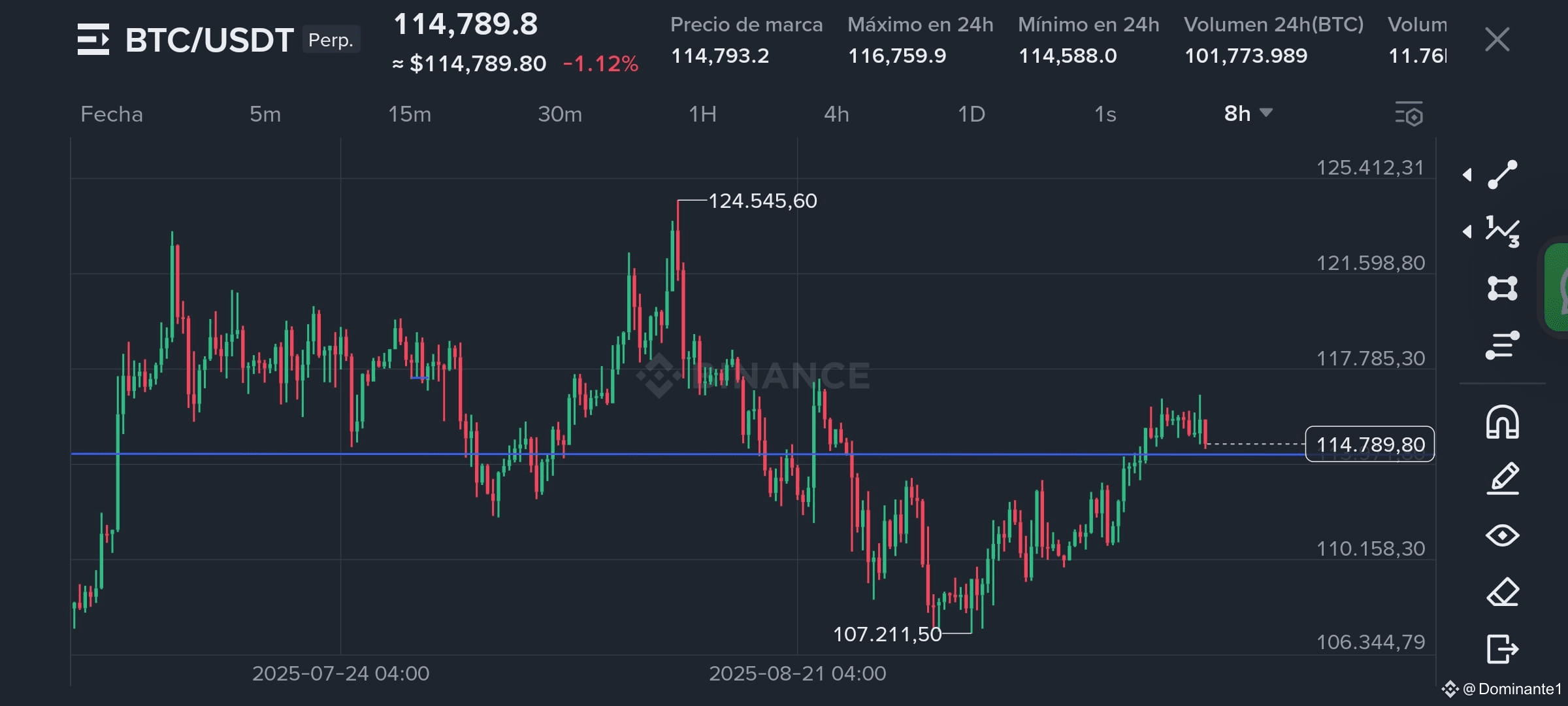Toggle the pencil lock drawing mode
This screenshot has height=706, width=1568.
point(1502,479)
